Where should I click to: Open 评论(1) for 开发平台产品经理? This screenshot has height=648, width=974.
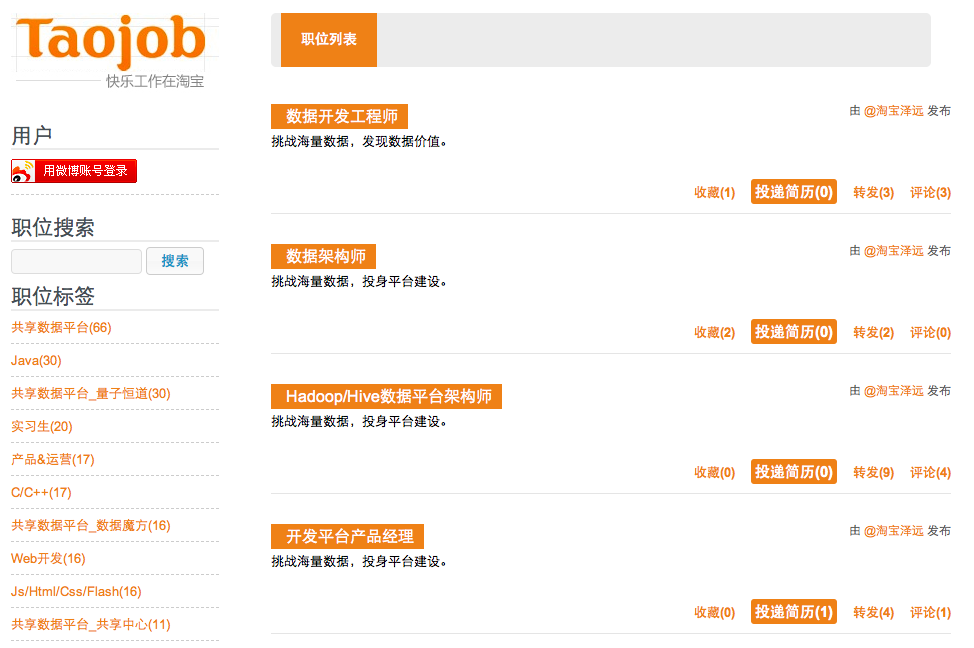coord(930,612)
